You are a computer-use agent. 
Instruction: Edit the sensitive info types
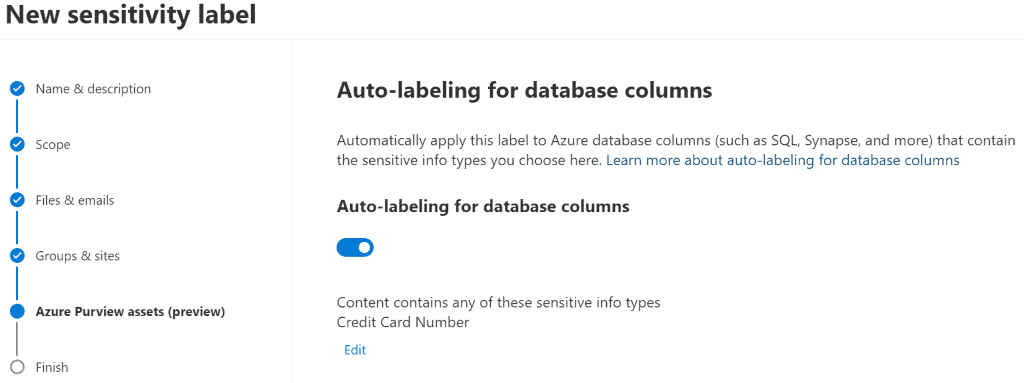[x=355, y=350]
